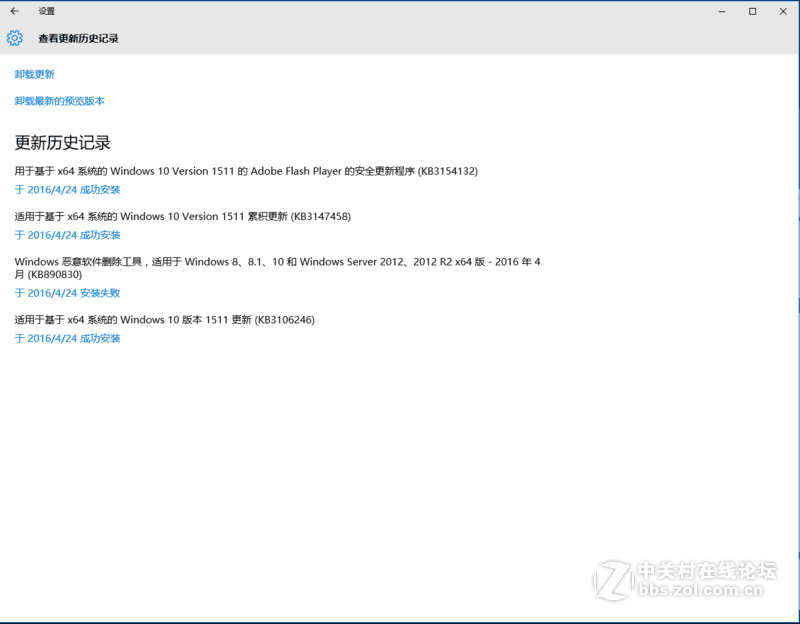
Task: Select the KB3106246 update title text
Action: tap(165, 320)
